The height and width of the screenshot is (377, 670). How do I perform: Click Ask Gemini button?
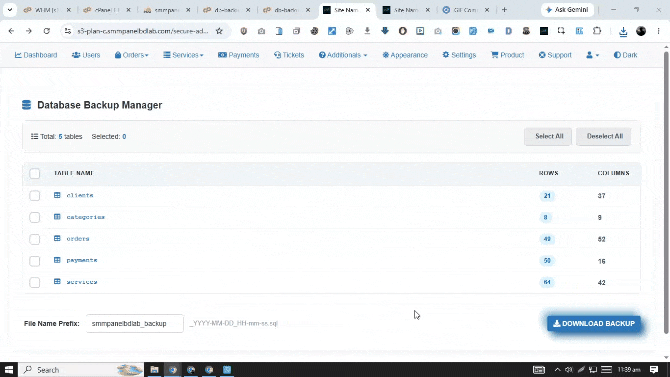point(567,10)
